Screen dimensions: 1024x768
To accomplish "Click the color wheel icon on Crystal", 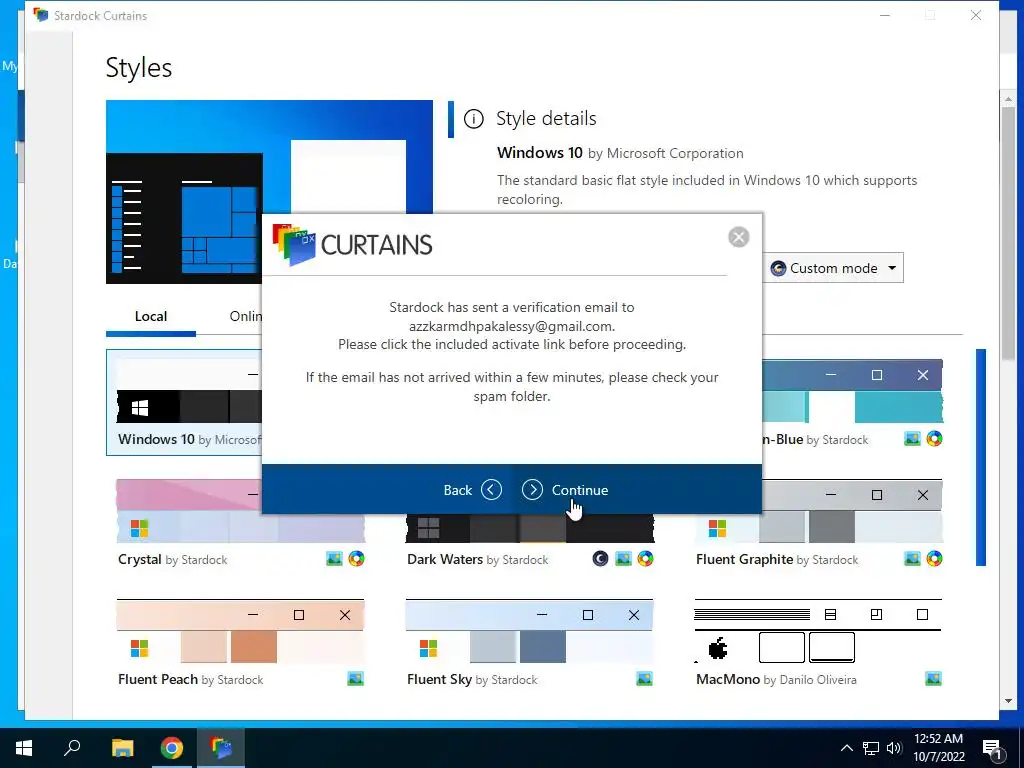I will pyautogui.click(x=357, y=559).
